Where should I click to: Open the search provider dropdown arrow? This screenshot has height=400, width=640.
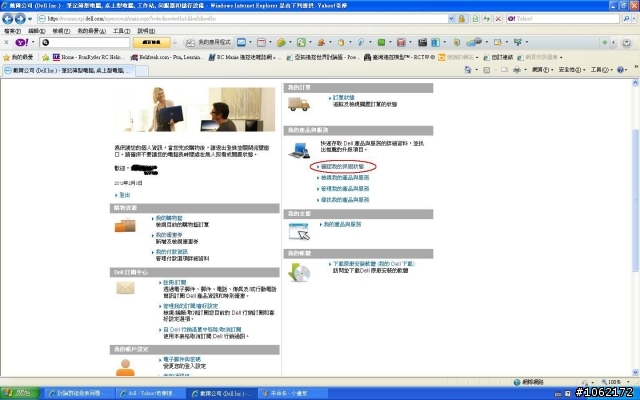click(x=635, y=18)
